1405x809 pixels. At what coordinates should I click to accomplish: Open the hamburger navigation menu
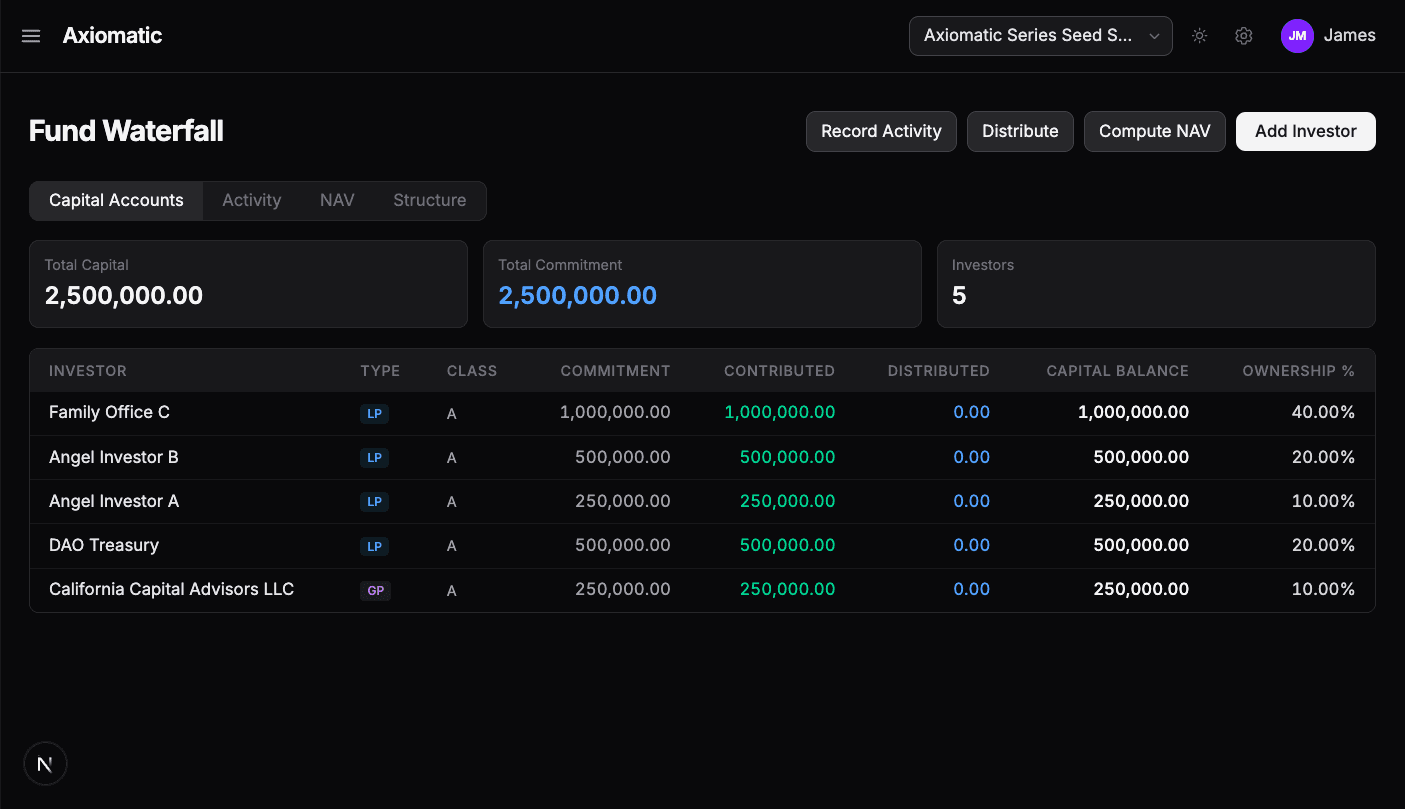coord(30,35)
